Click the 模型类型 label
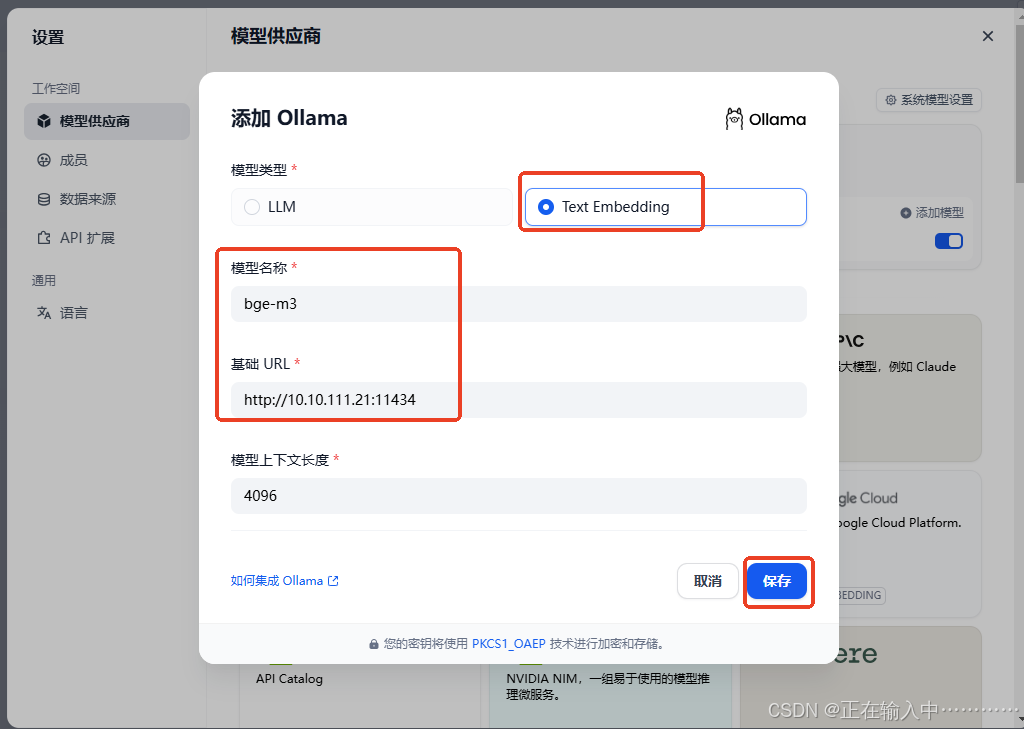The height and width of the screenshot is (729, 1024). pyautogui.click(x=259, y=170)
